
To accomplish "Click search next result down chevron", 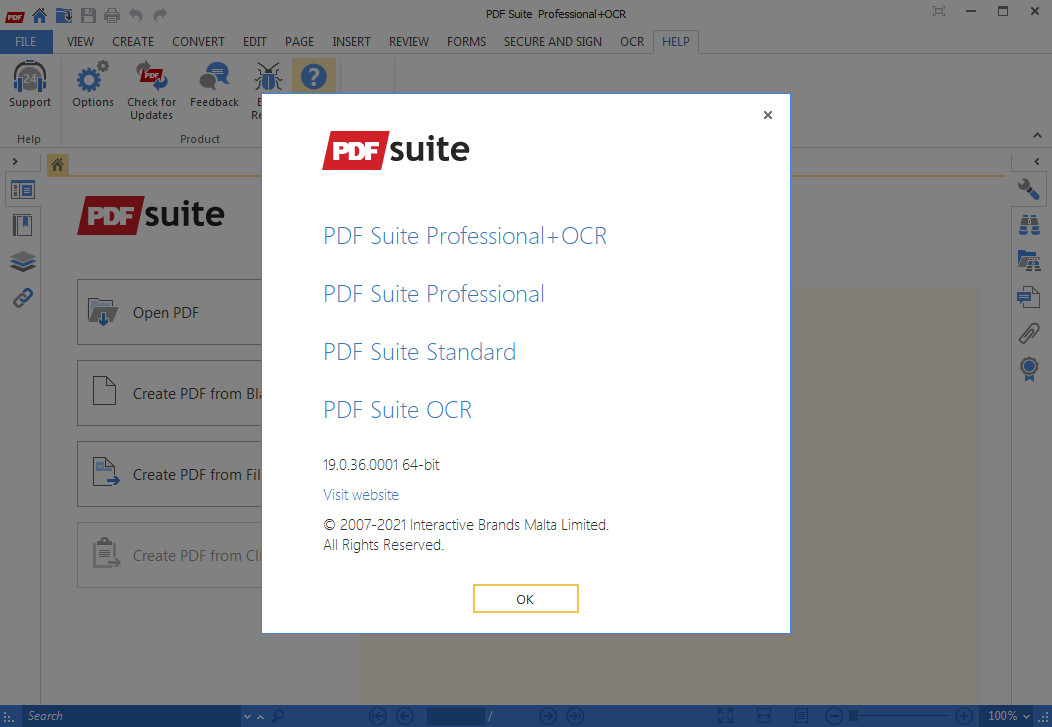I will pos(247,717).
